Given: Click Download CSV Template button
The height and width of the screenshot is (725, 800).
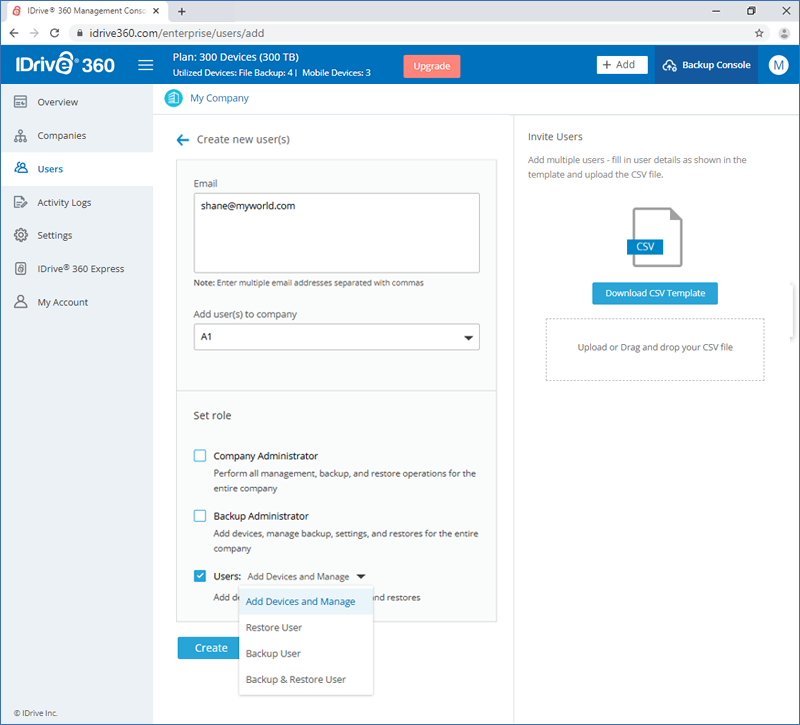Looking at the screenshot, I should click(x=655, y=293).
